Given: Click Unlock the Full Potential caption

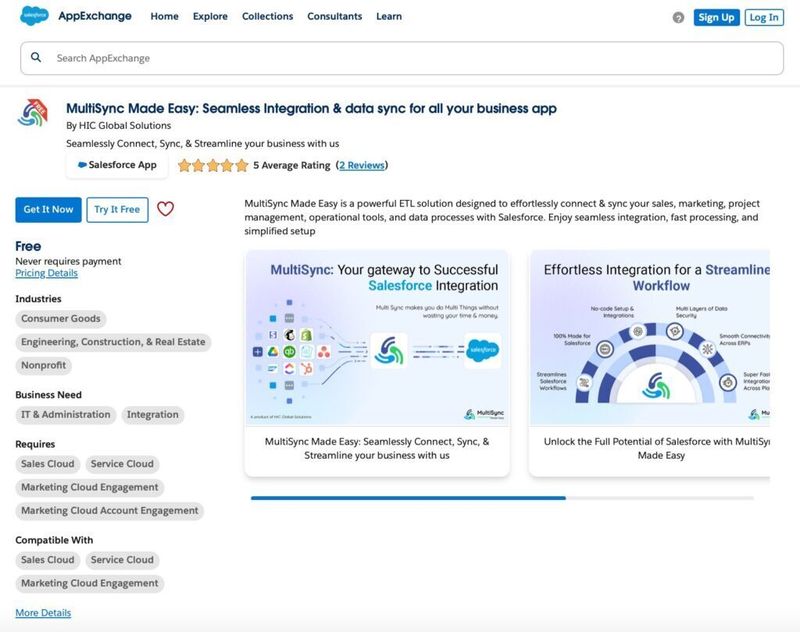Looking at the screenshot, I should [x=657, y=448].
